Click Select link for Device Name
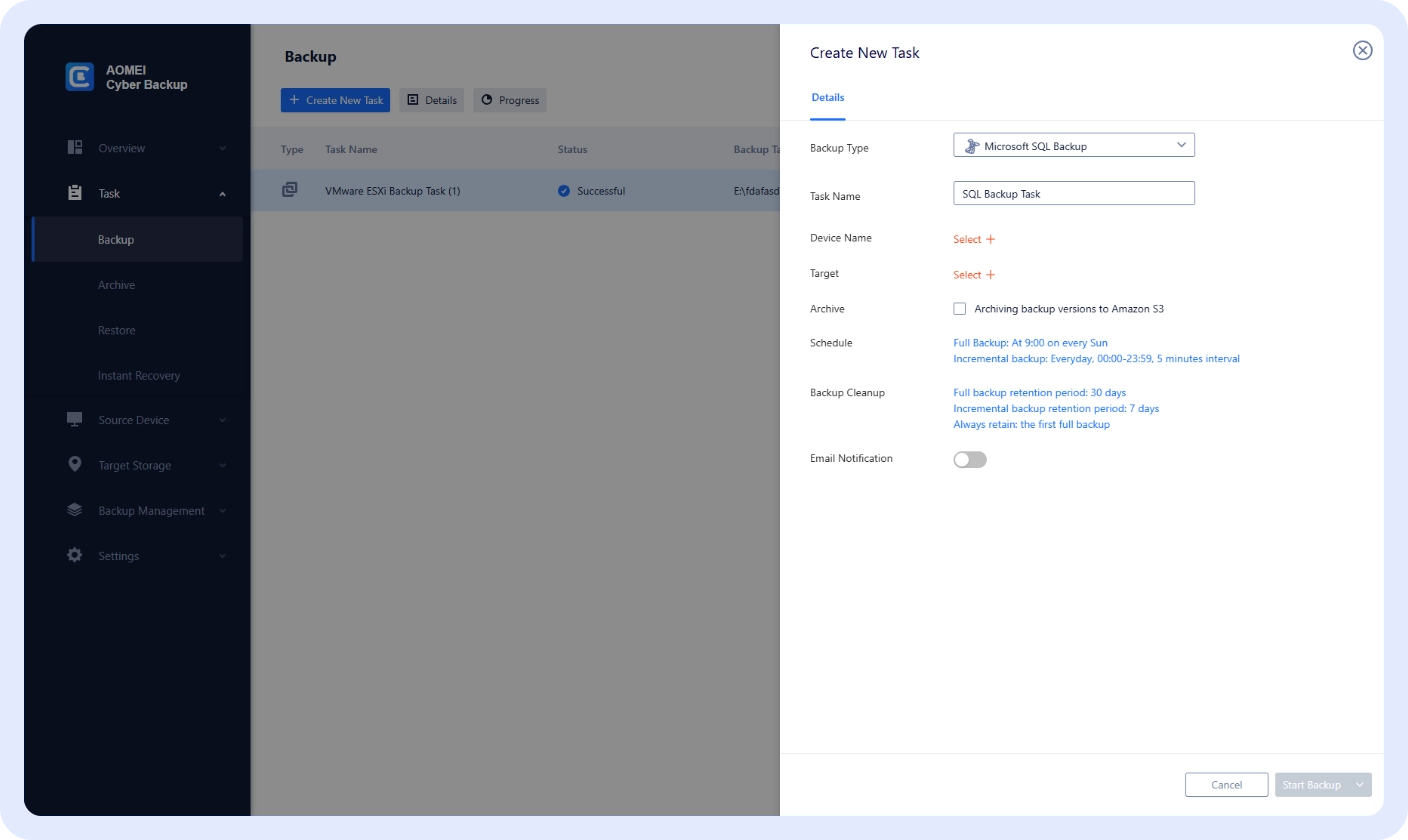Viewport: 1408px width, 840px height. tap(967, 239)
